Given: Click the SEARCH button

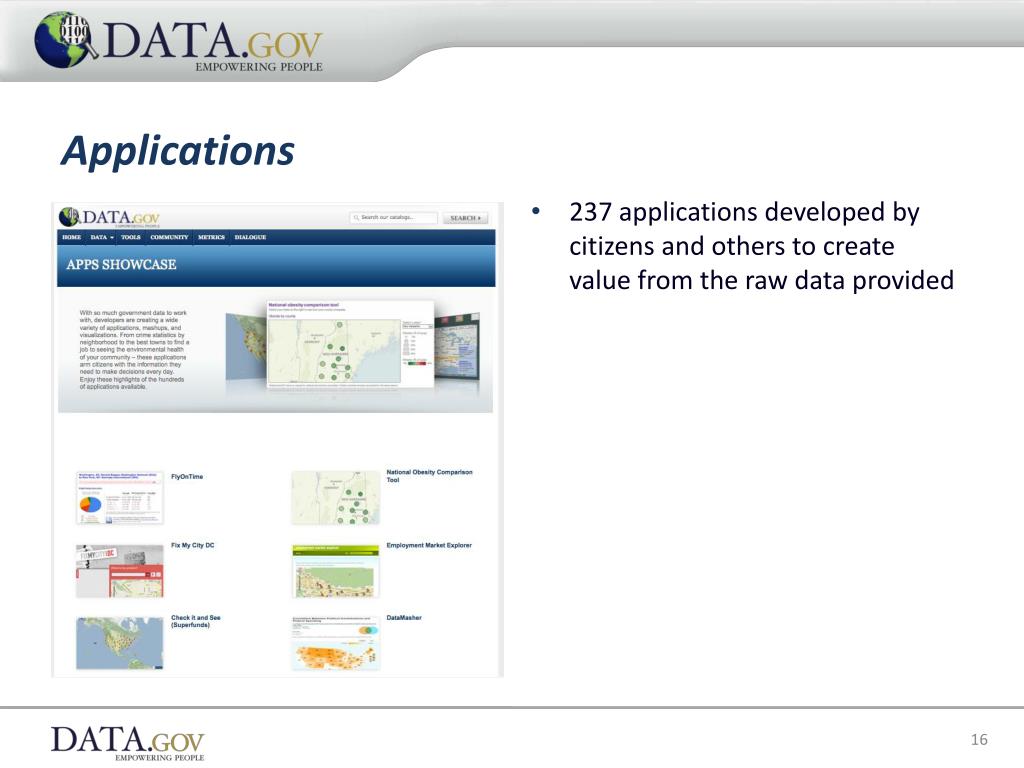Looking at the screenshot, I should click(x=465, y=218).
